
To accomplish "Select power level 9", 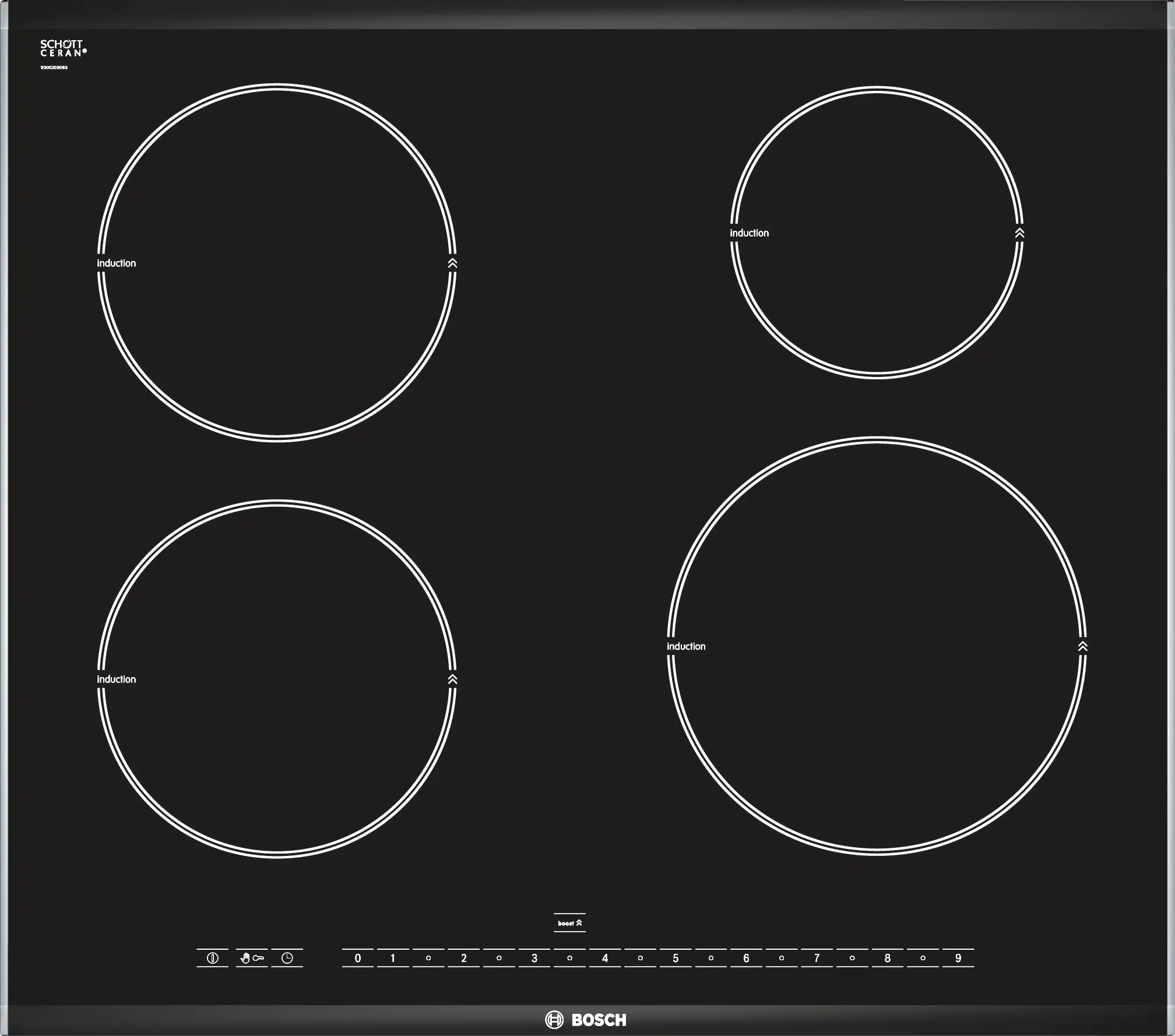I will [x=958, y=958].
